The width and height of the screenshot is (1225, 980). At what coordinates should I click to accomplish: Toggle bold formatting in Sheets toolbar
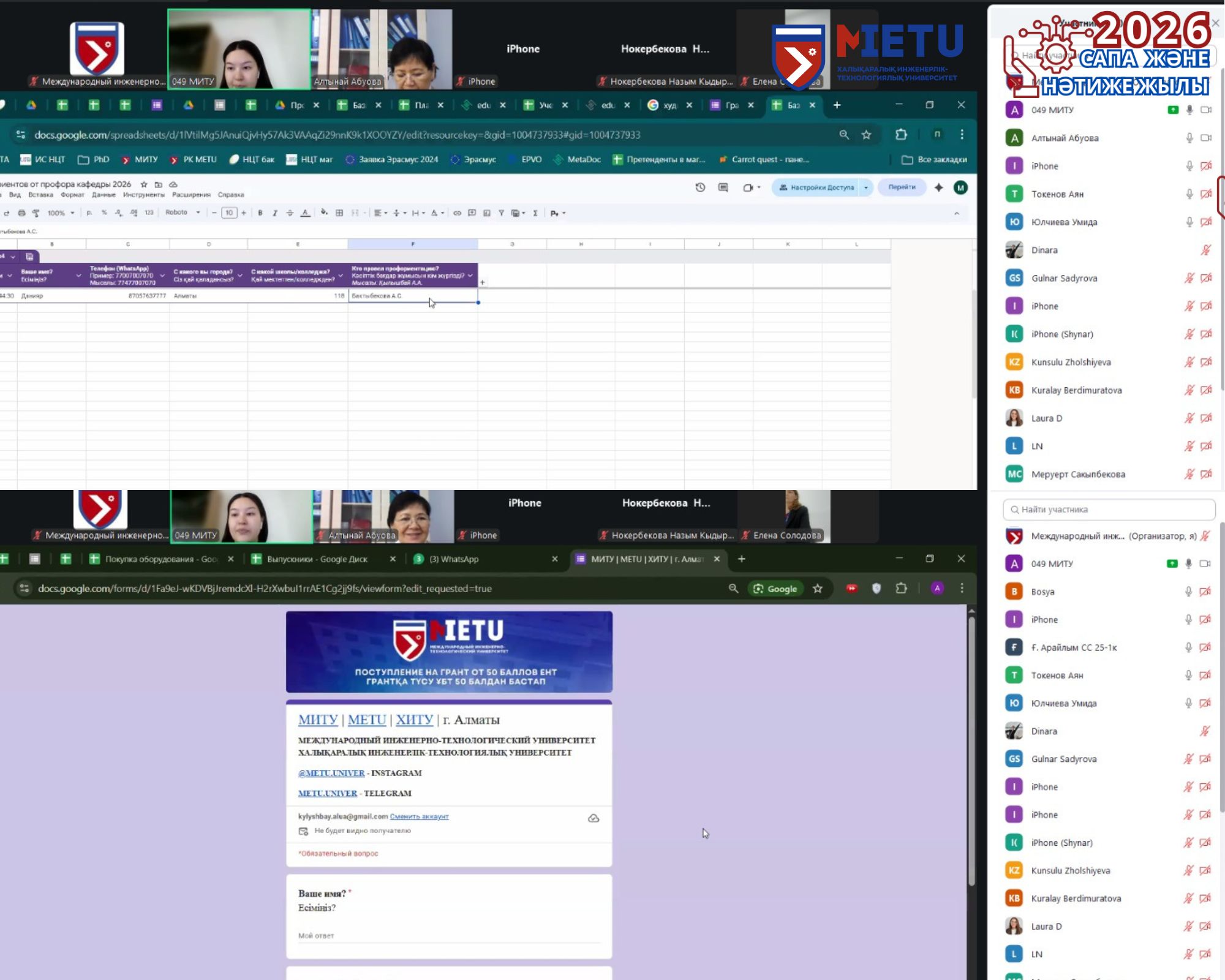point(260,213)
